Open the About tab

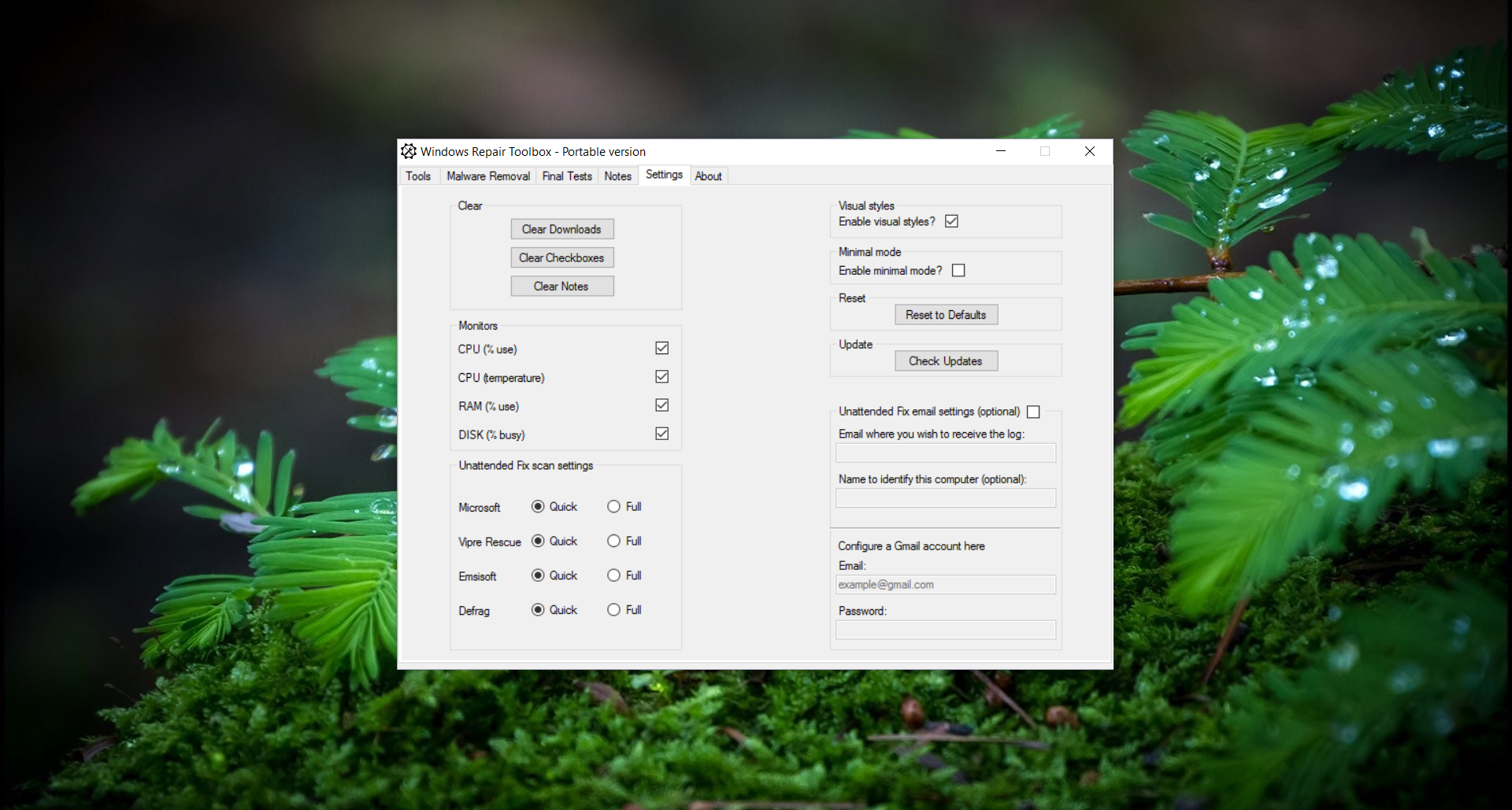point(708,176)
